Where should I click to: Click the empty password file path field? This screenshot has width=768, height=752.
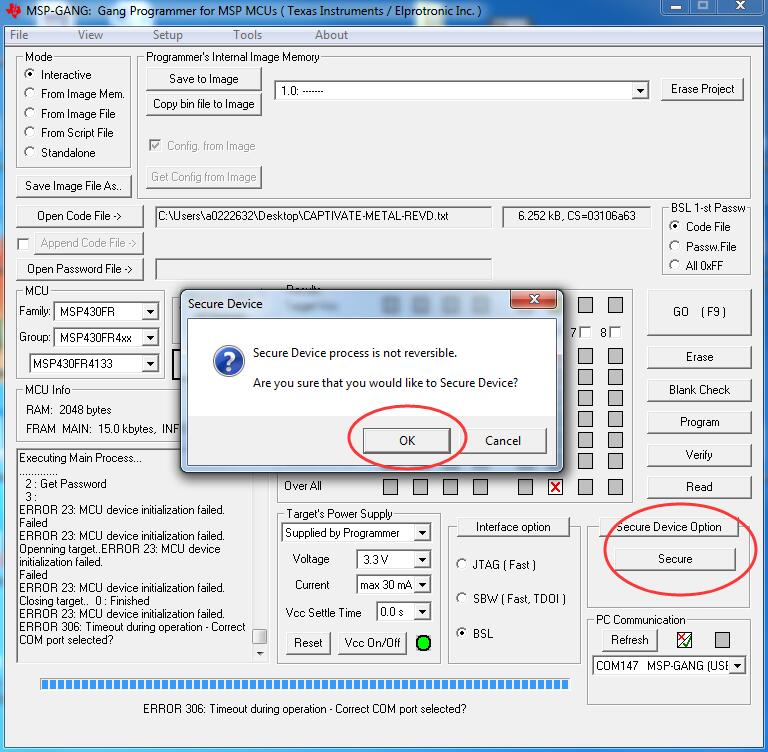[x=323, y=269]
